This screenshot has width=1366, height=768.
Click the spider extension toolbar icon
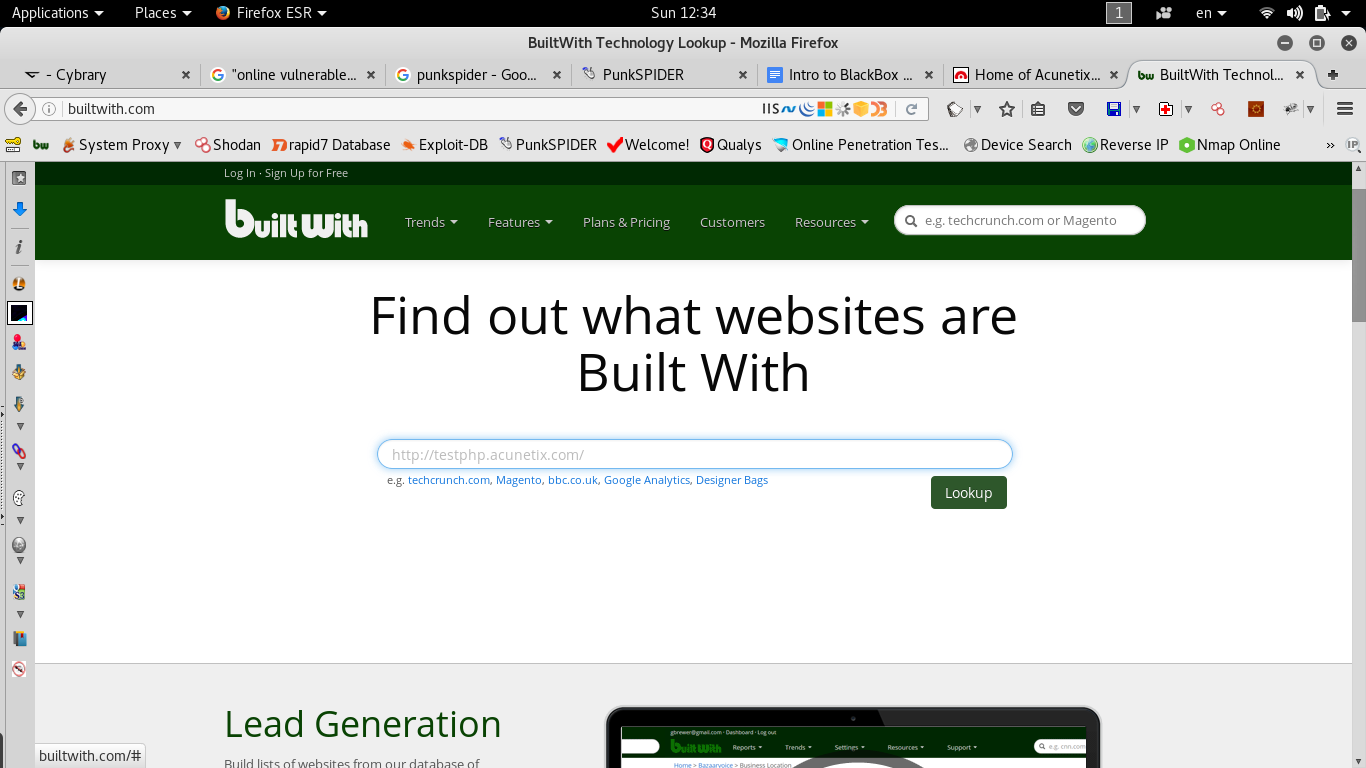(1291, 109)
